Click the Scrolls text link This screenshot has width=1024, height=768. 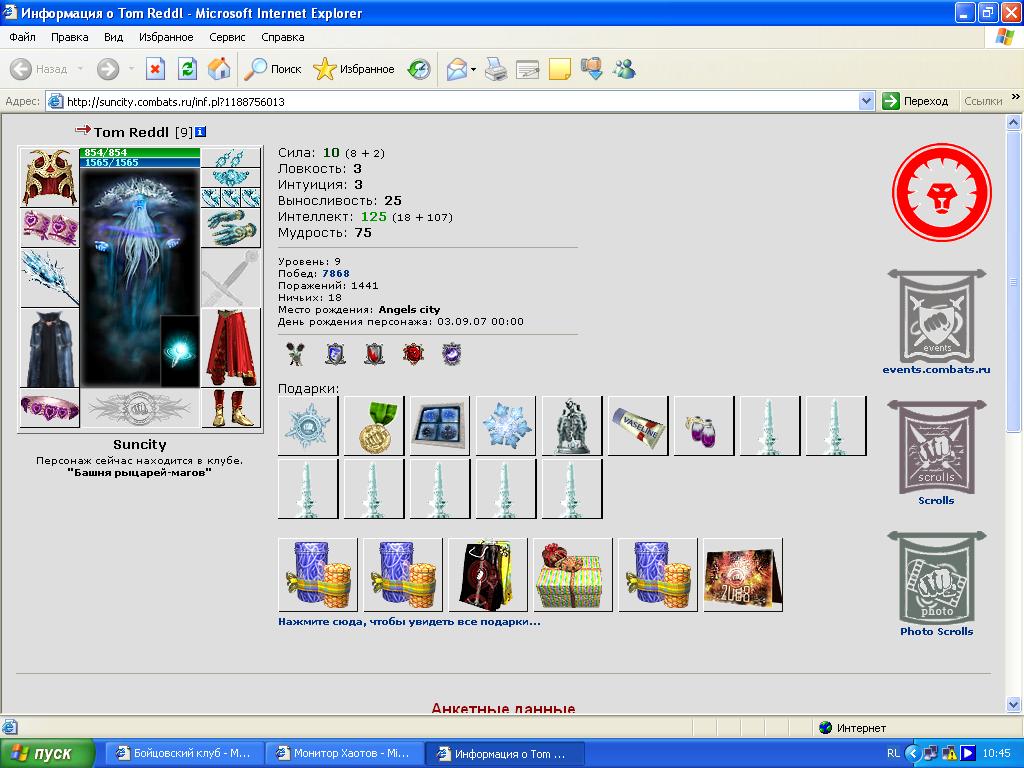[936, 501]
